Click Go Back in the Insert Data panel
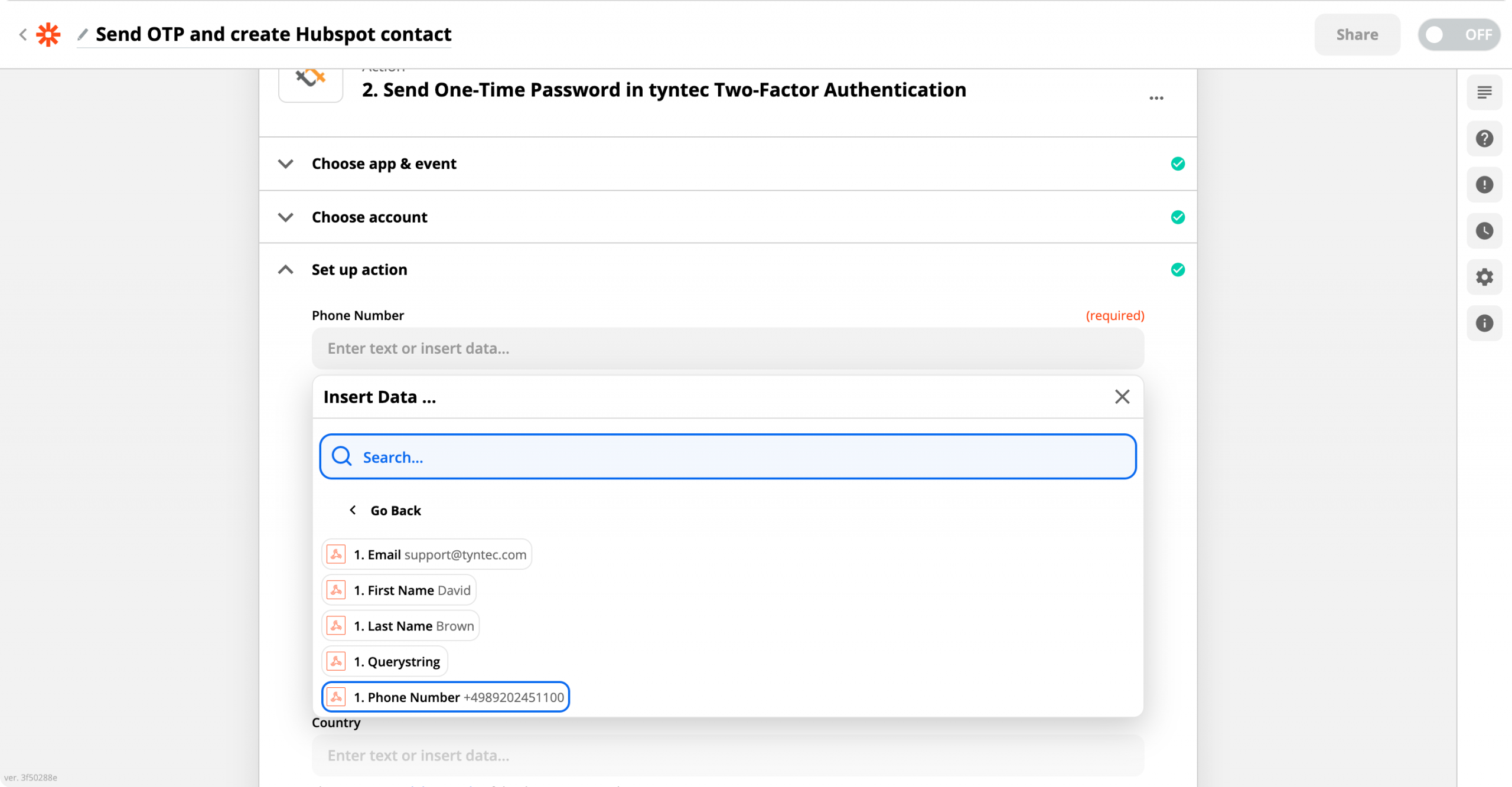1512x787 pixels. [385, 510]
